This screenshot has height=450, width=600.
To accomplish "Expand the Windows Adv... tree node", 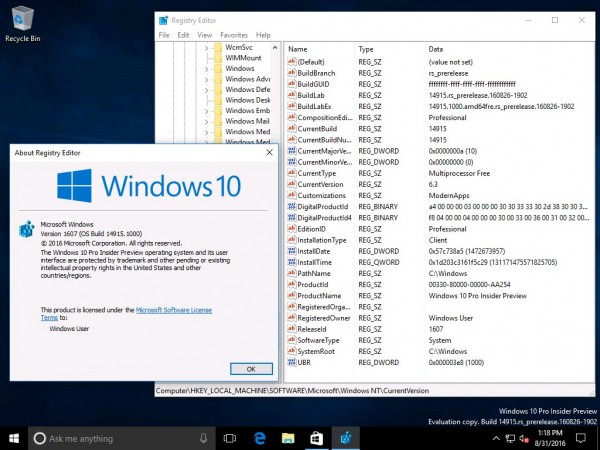I will [207, 80].
